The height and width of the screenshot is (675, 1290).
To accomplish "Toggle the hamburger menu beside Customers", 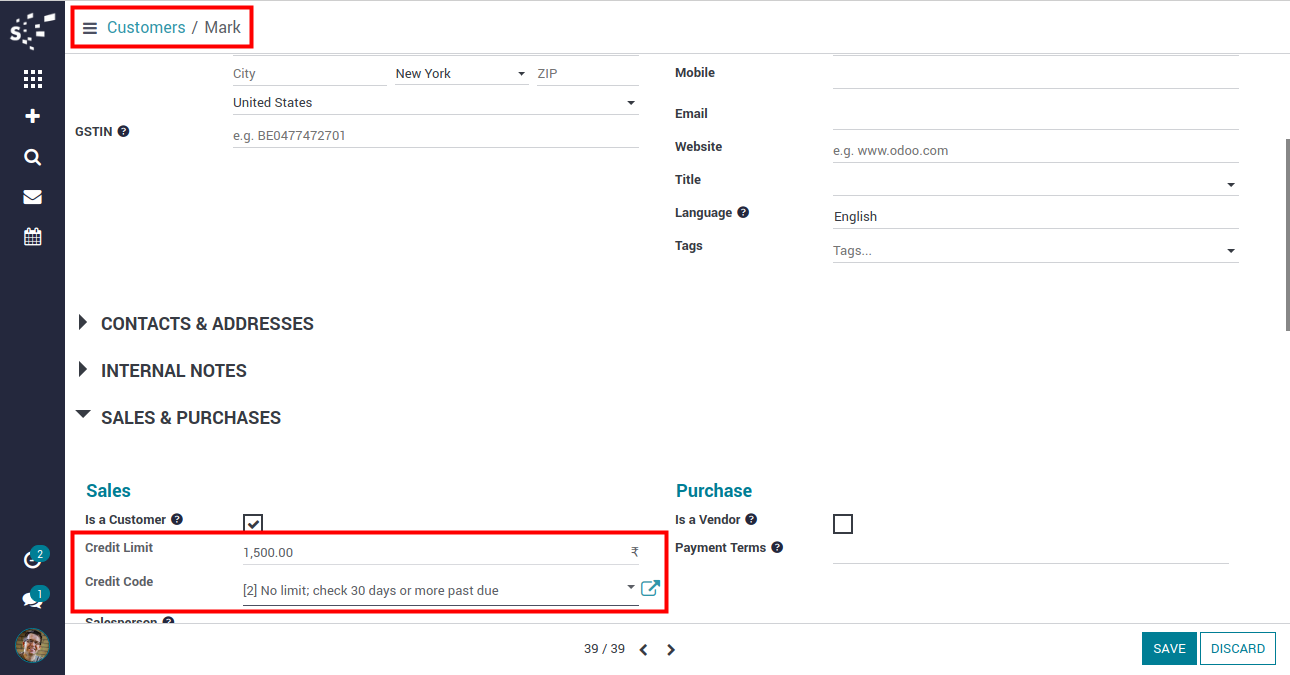I will tap(90, 28).
